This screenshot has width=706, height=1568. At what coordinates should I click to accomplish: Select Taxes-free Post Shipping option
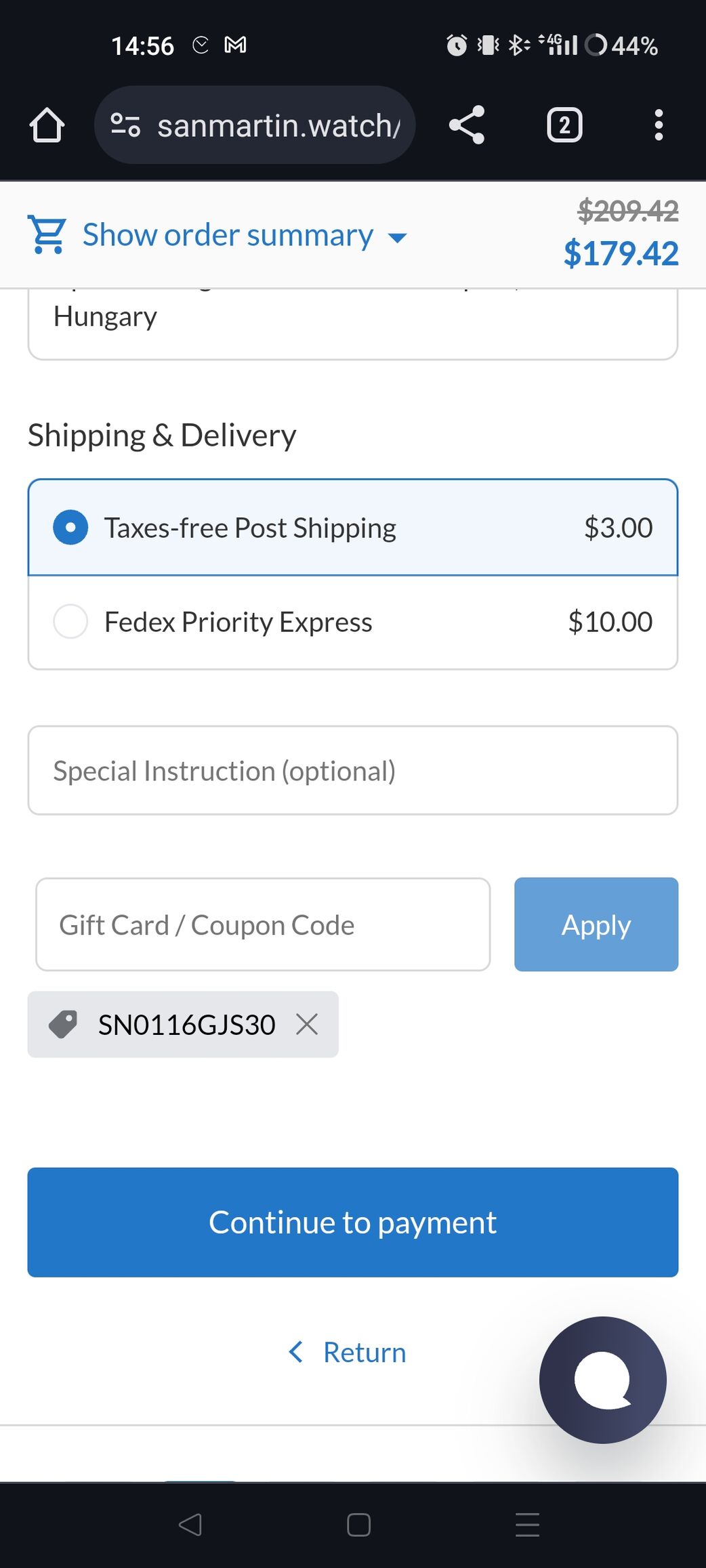pyautogui.click(x=70, y=528)
